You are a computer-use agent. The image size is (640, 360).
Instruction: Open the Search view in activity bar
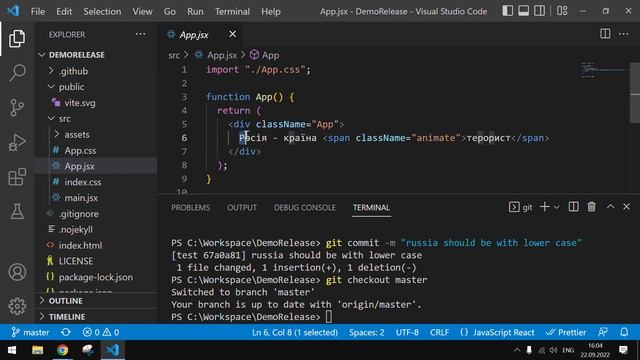pyautogui.click(x=17, y=73)
